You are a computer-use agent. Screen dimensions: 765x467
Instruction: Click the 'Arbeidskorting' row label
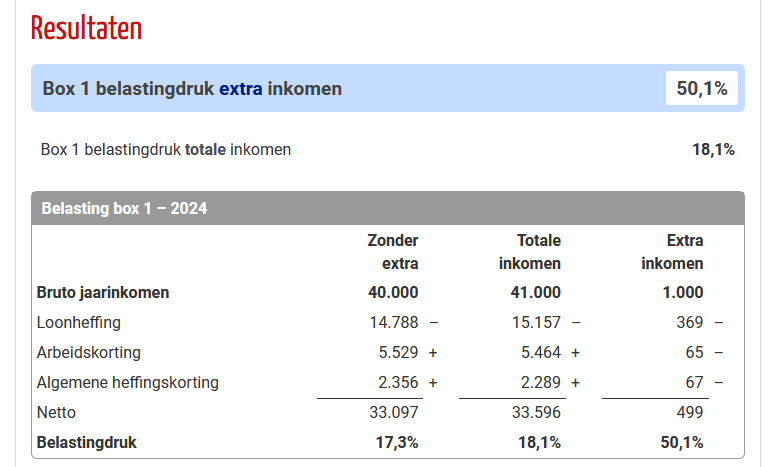coord(88,353)
